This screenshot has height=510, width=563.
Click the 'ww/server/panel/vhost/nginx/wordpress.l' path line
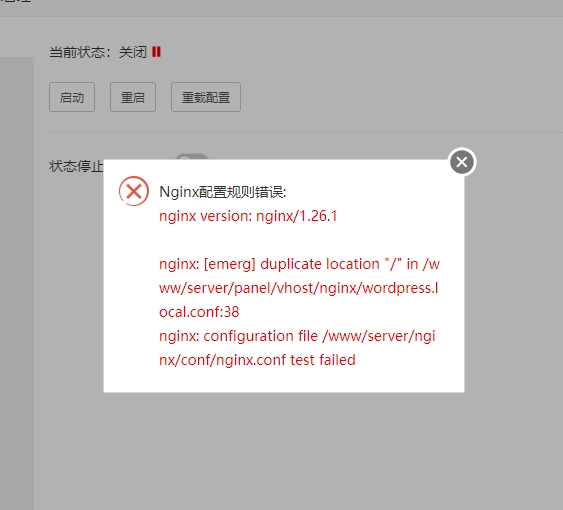tap(298, 288)
